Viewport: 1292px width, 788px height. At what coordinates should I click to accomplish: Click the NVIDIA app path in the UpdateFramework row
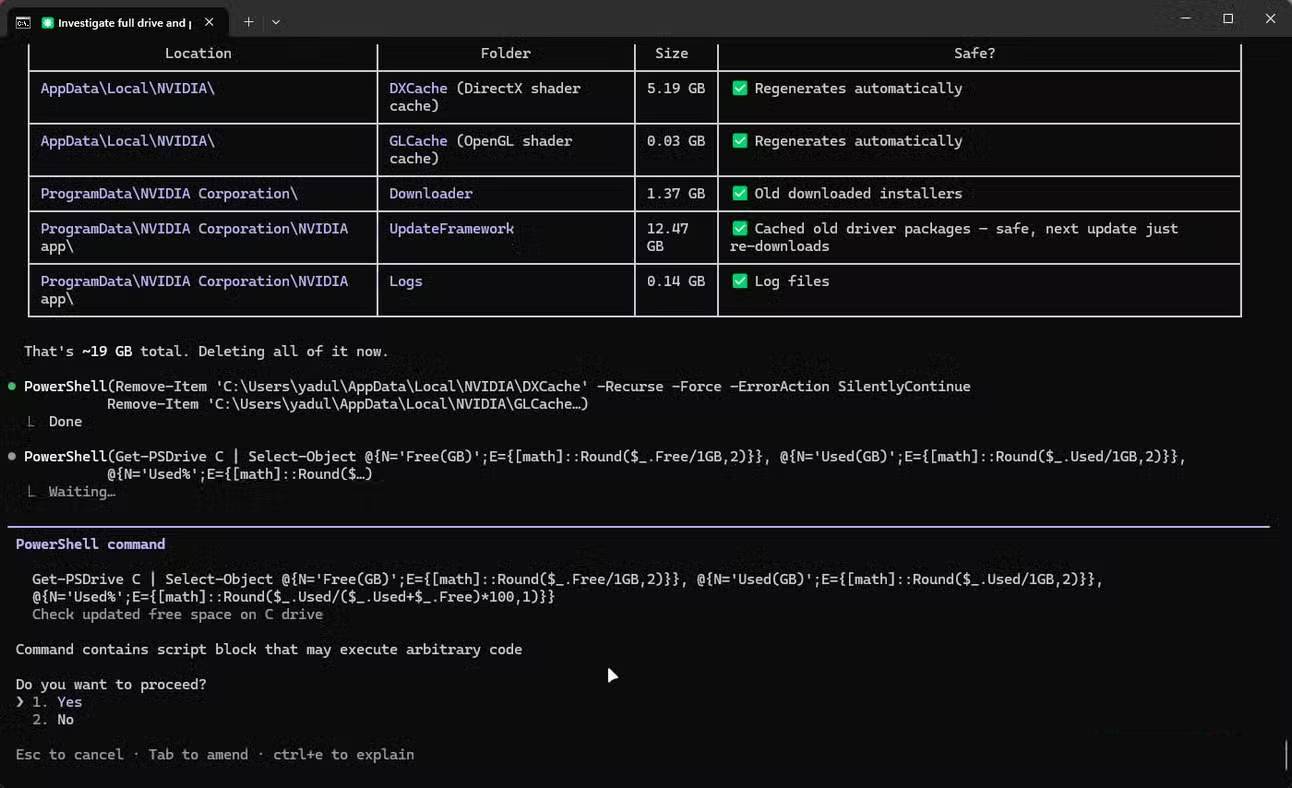tap(194, 237)
